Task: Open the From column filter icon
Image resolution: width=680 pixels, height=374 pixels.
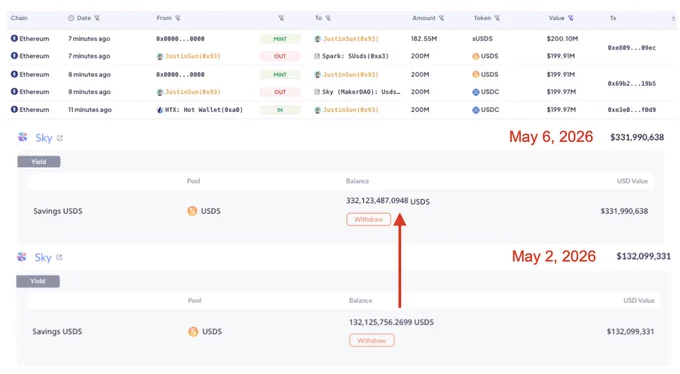Action: click(177, 18)
